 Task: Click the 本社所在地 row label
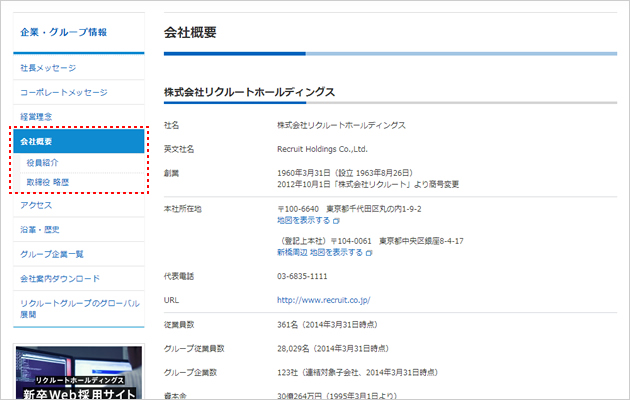[x=183, y=209]
